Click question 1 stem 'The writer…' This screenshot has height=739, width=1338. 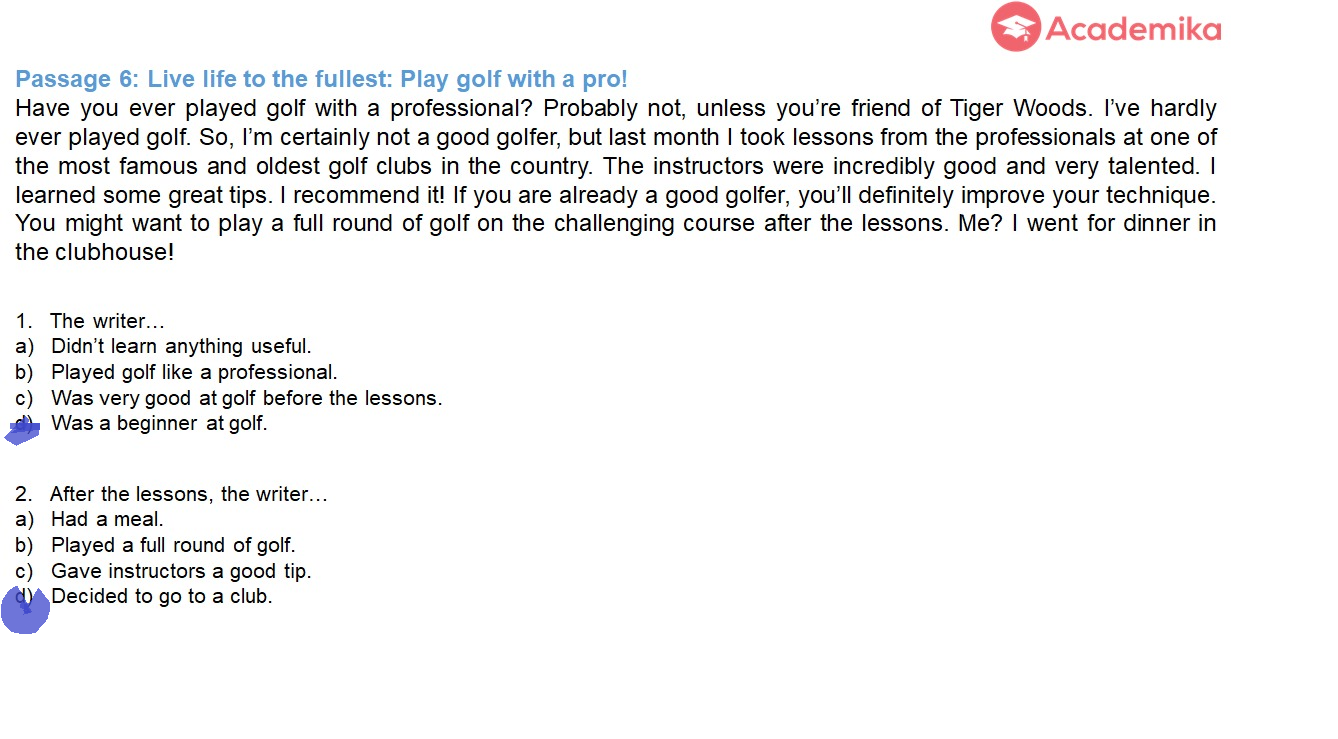[107, 321]
